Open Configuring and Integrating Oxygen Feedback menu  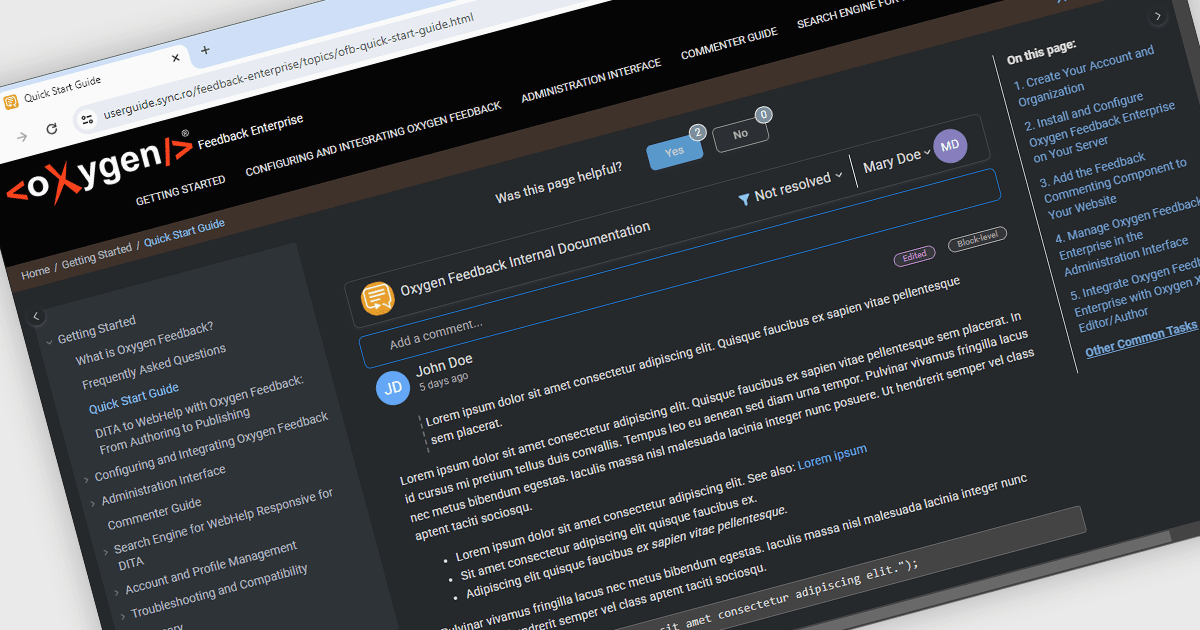(x=373, y=138)
